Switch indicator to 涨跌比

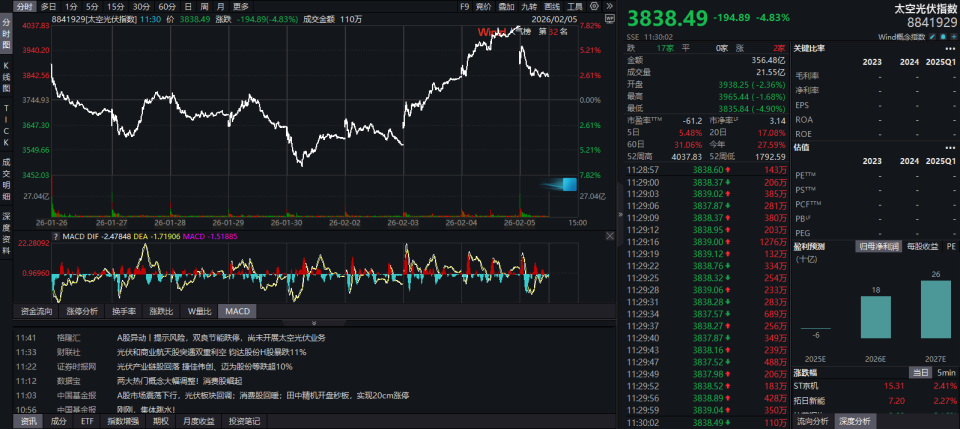[162, 311]
